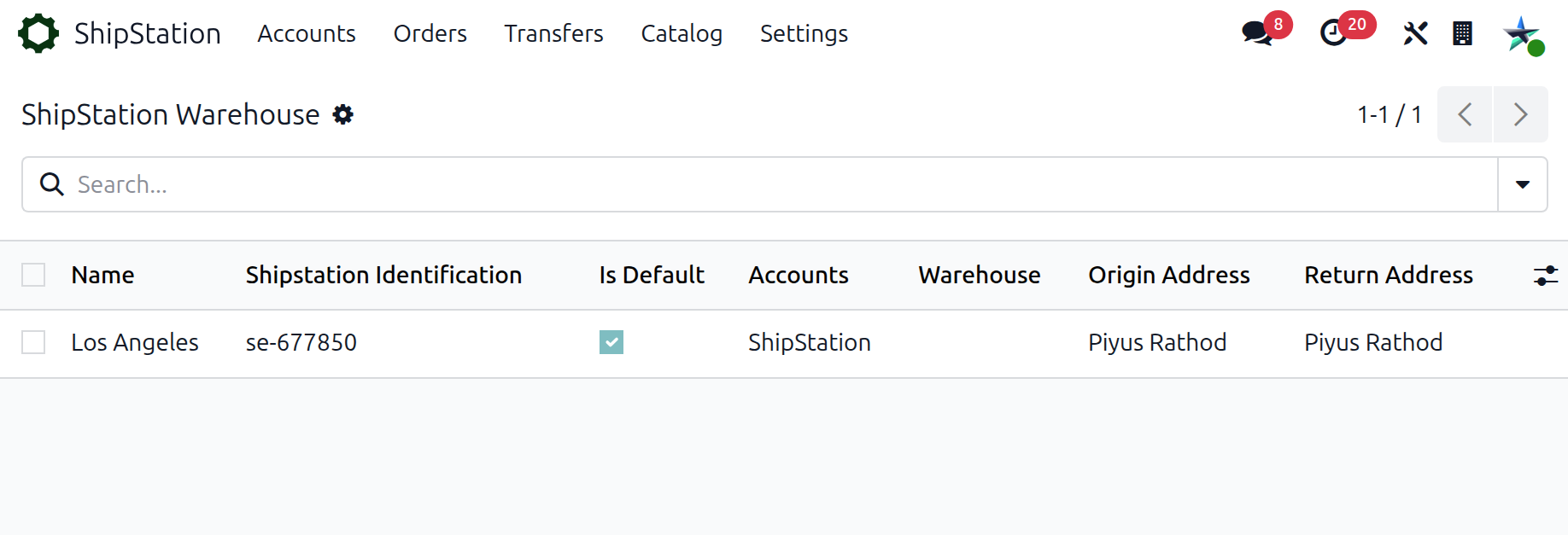1568x535 pixels.
Task: Click the ShipStation app title
Action: click(x=148, y=33)
